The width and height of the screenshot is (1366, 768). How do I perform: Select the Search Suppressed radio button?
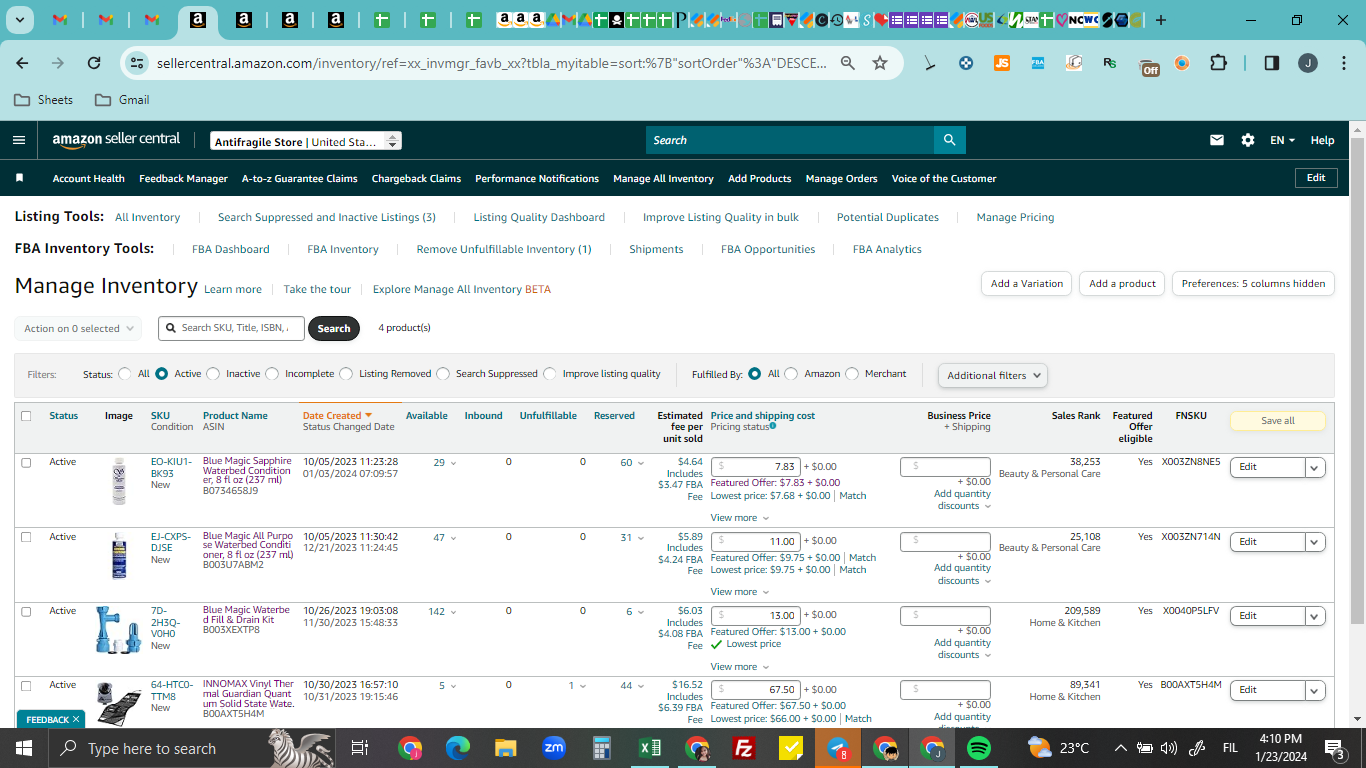point(443,374)
